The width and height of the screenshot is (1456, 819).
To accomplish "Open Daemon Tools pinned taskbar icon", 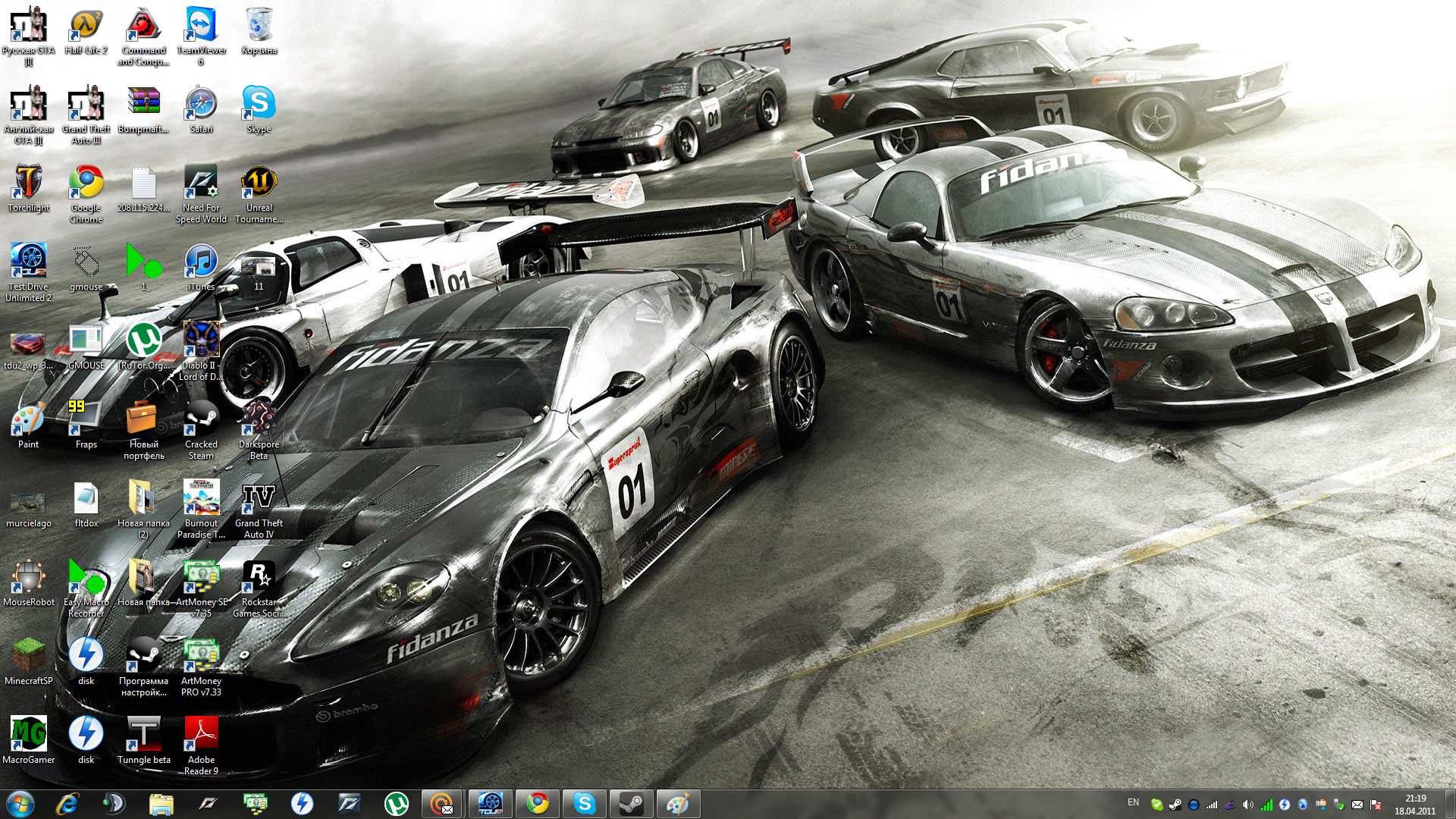I will [303, 804].
